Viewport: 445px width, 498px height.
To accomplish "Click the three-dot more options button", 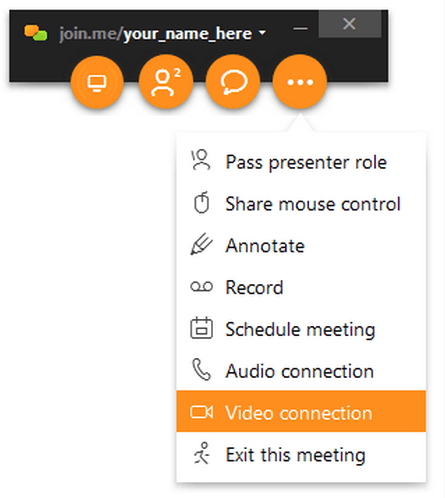I will [300, 82].
